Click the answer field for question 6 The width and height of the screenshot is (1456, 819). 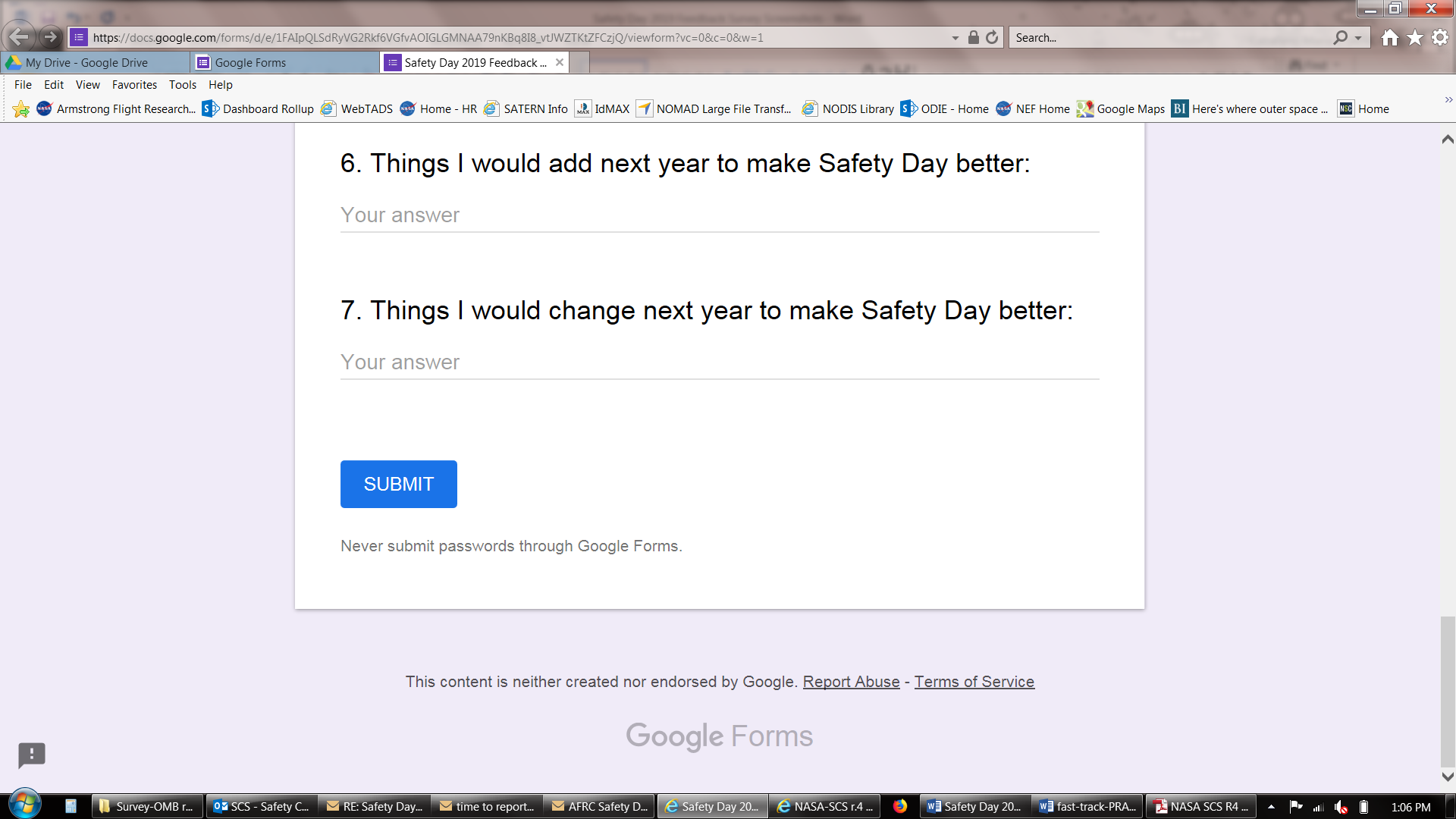tap(719, 215)
